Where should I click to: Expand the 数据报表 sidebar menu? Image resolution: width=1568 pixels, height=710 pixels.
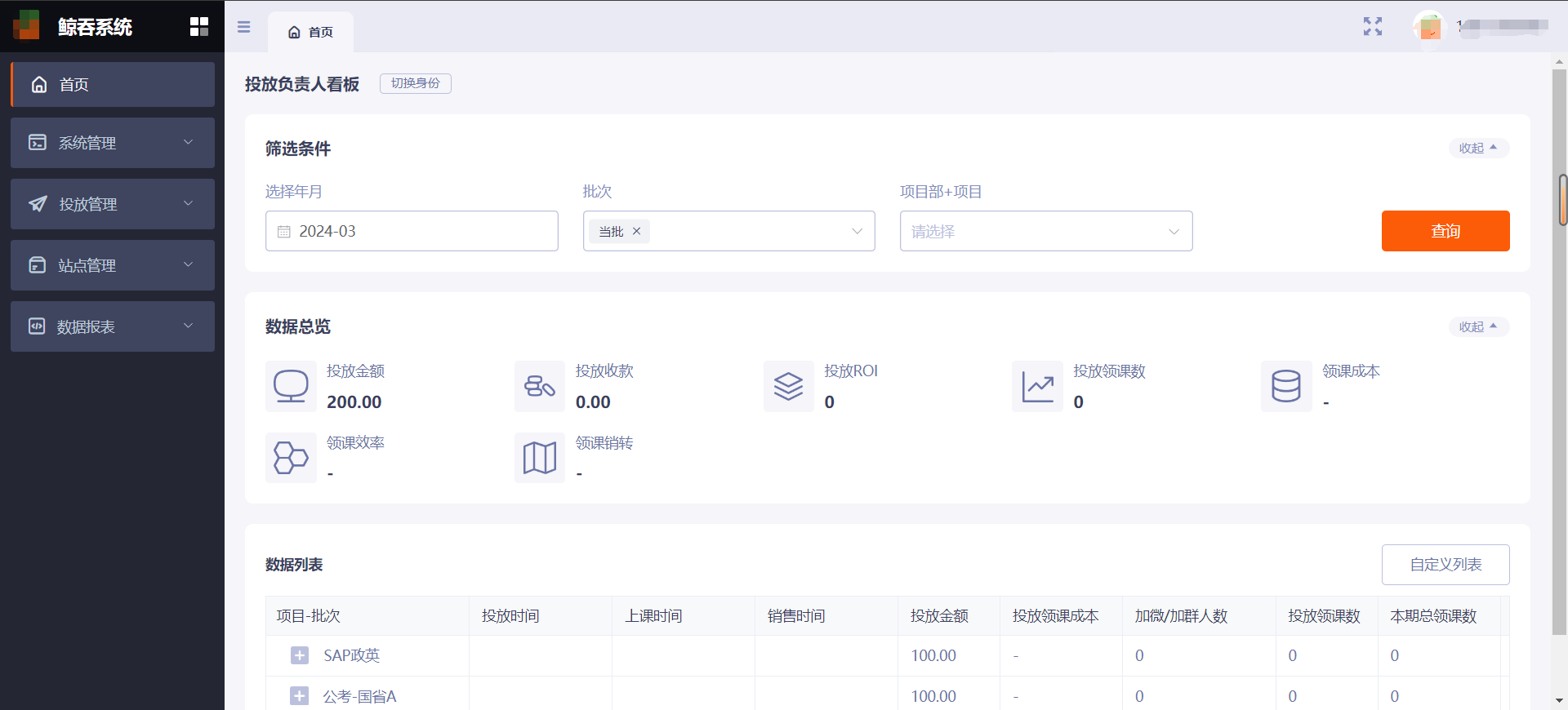(113, 326)
